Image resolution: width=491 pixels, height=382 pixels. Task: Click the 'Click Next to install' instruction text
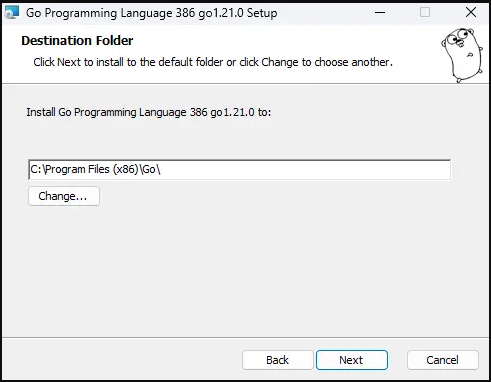213,62
